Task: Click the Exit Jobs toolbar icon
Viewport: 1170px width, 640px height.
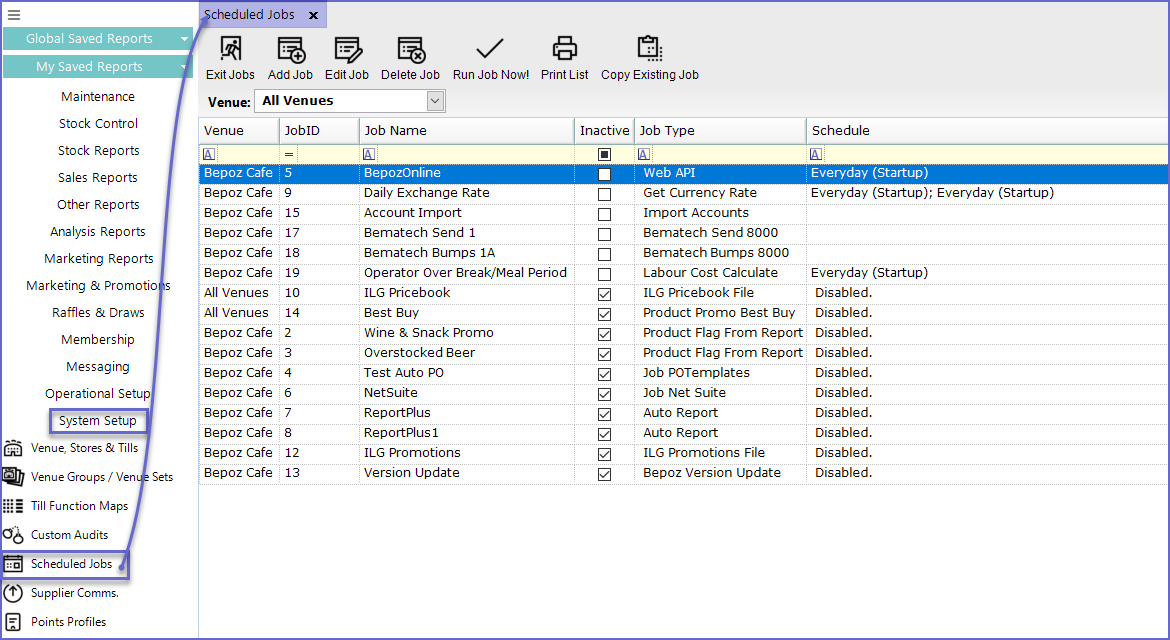Action: click(230, 49)
